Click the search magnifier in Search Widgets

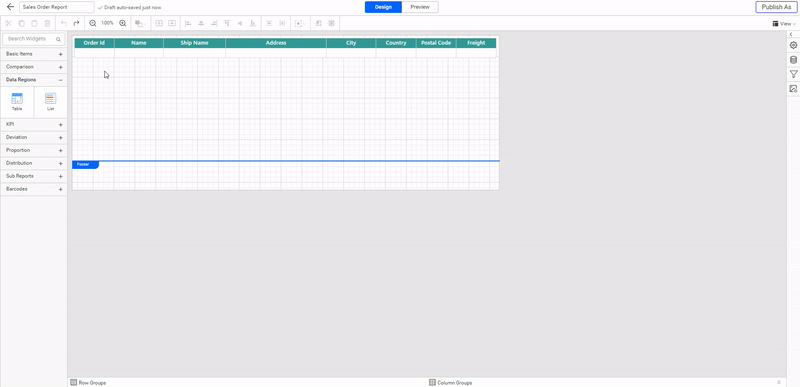click(x=59, y=39)
